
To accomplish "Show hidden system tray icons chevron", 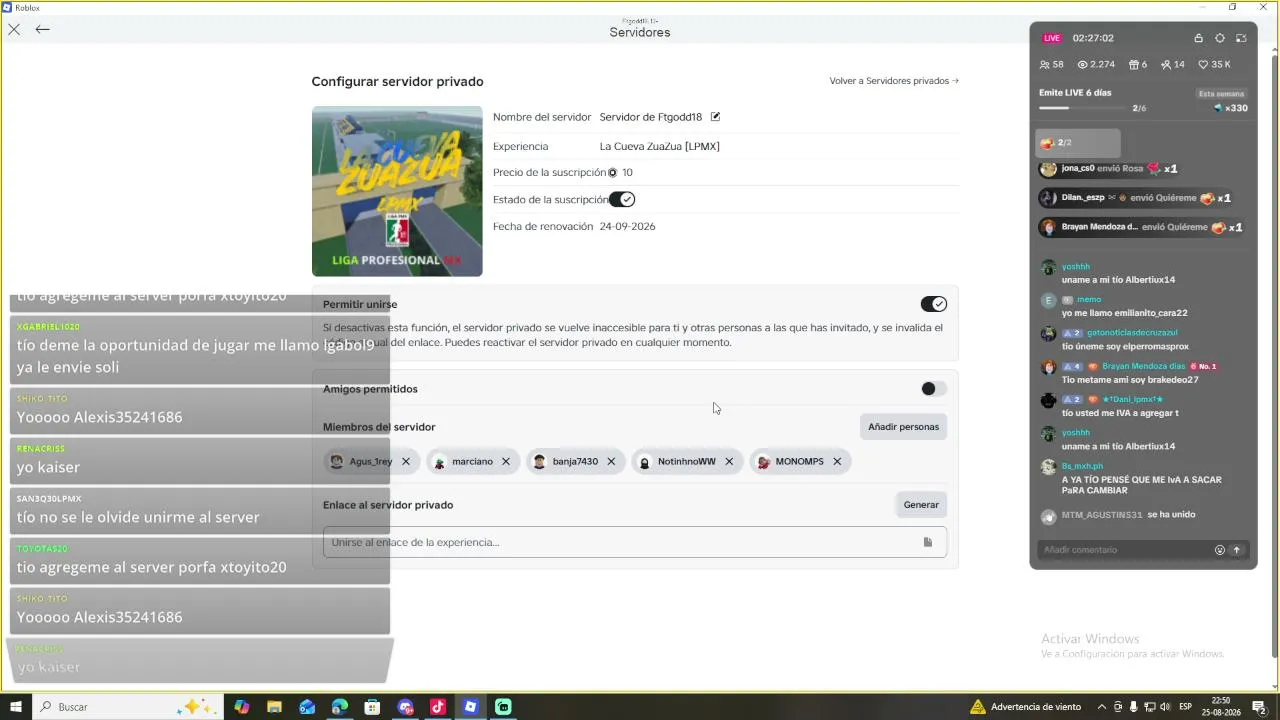I will click(1102, 707).
